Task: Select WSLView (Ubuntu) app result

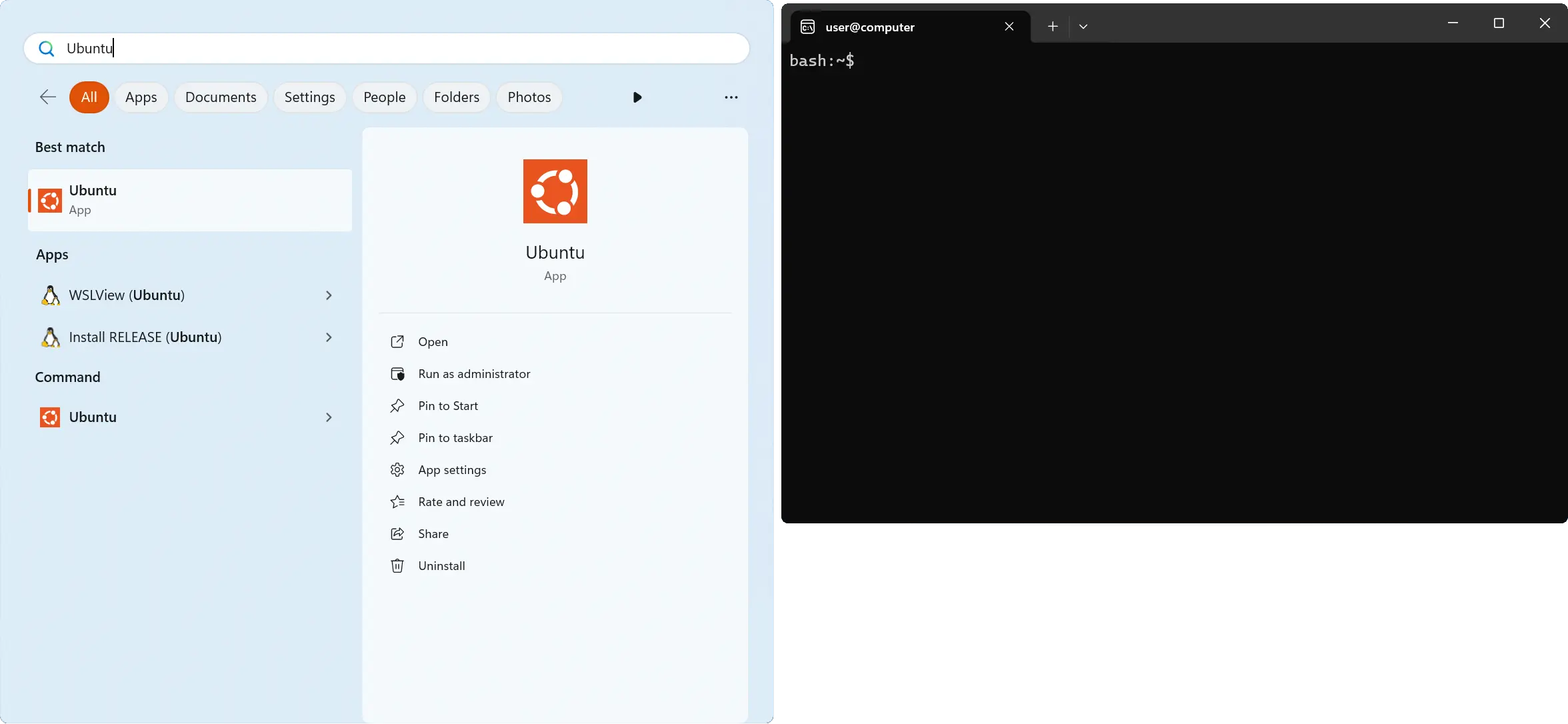Action: click(190, 295)
